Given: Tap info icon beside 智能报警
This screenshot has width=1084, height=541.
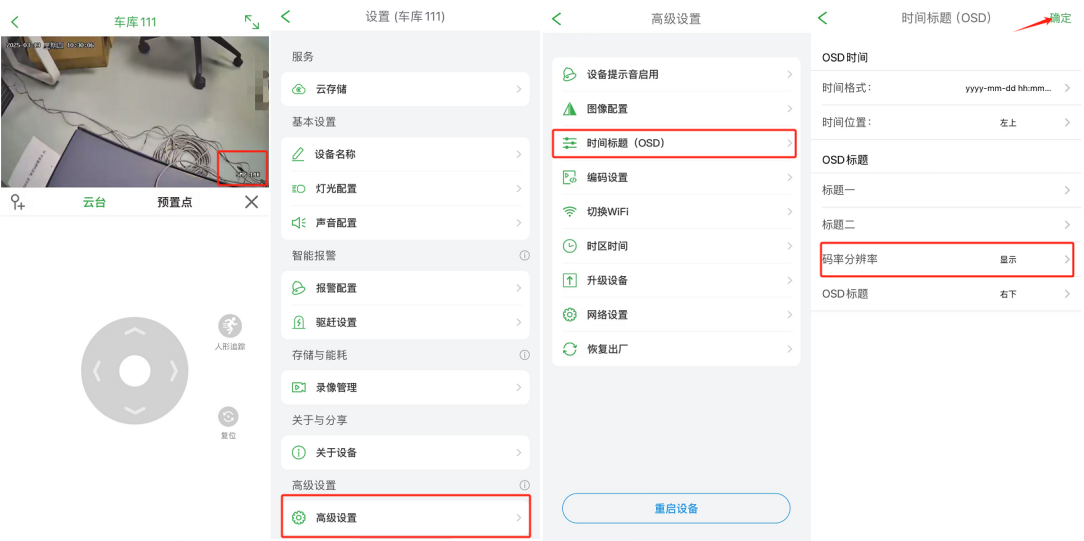Looking at the screenshot, I should click(x=524, y=256).
